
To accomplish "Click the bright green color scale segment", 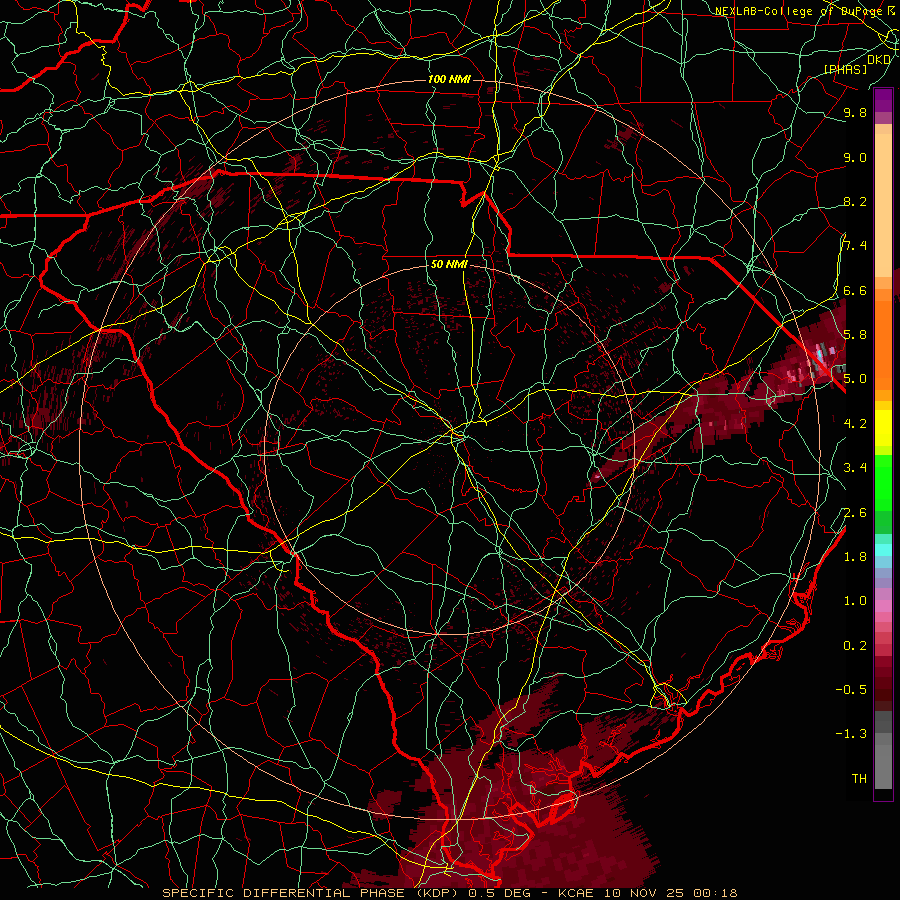I will (883, 482).
